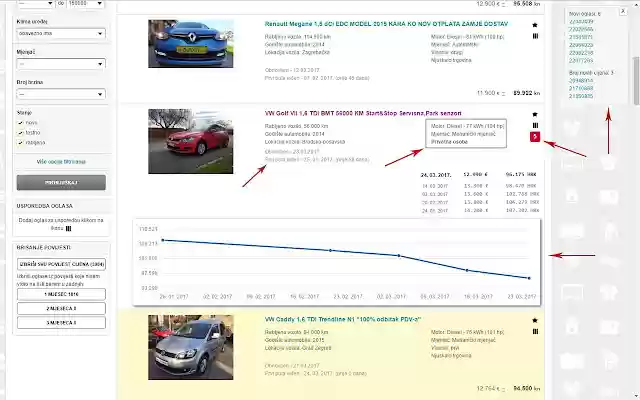Open the Klima uređaj dropdown
This screenshot has height=400, width=640.
[x=61, y=33]
